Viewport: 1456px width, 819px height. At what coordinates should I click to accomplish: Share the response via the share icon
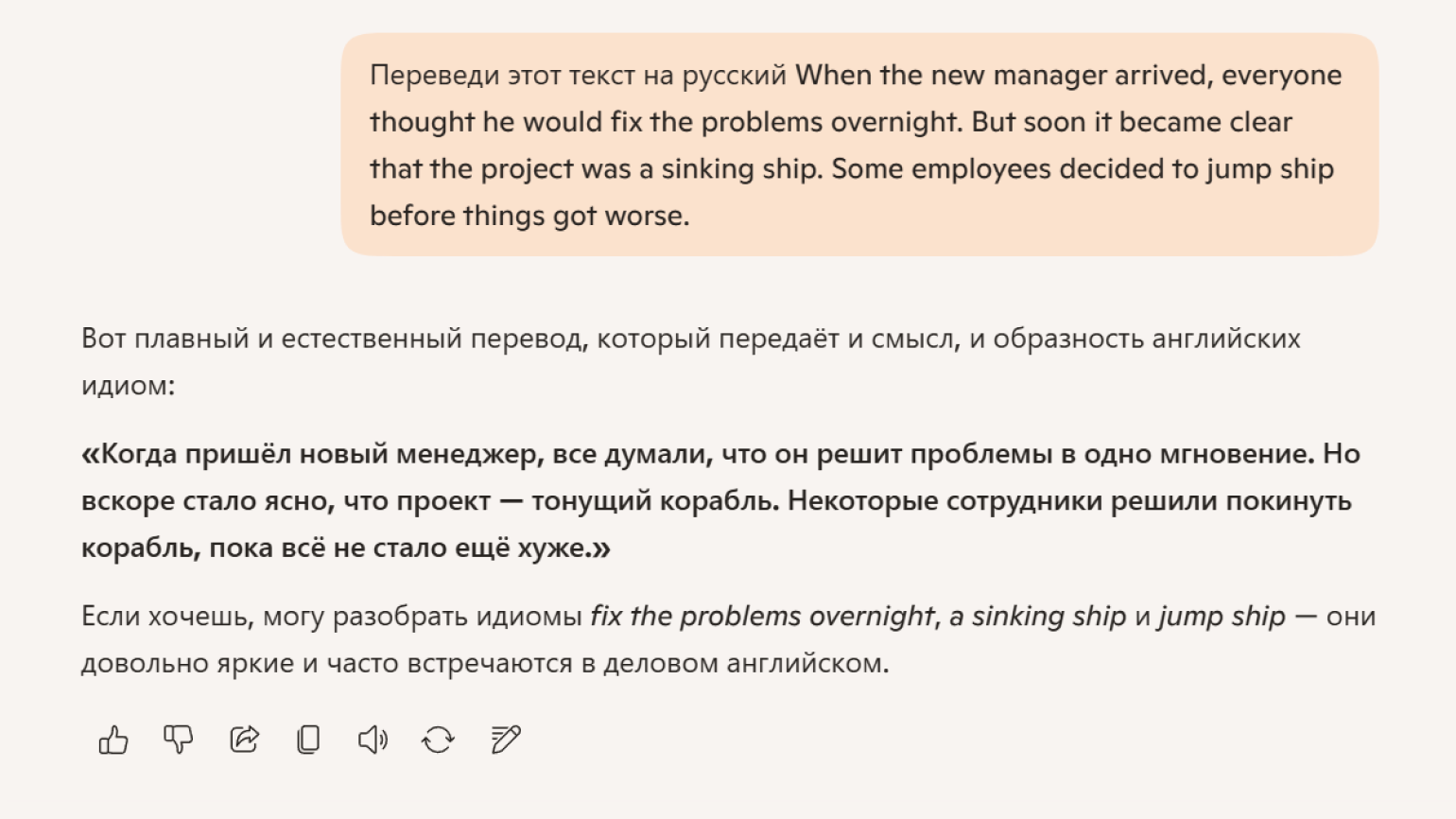pyautogui.click(x=244, y=740)
